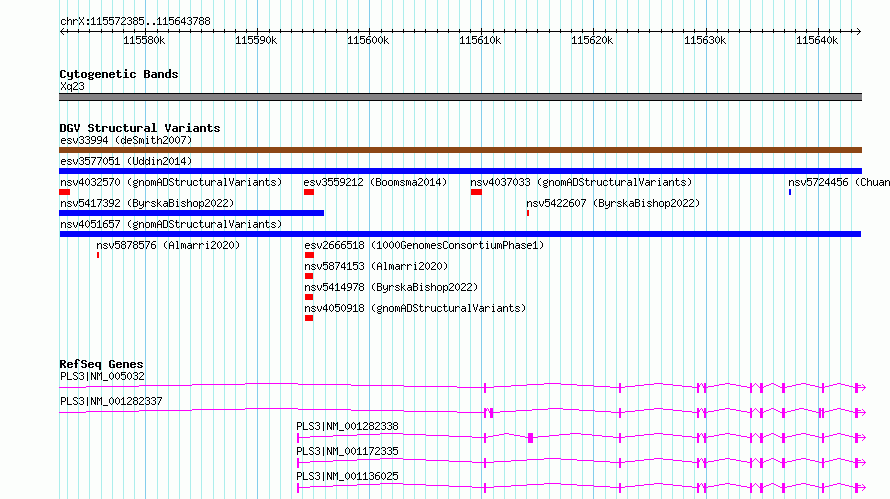
Task: Click the esv2666518 1000Genomes variant label
Action: [424, 245]
